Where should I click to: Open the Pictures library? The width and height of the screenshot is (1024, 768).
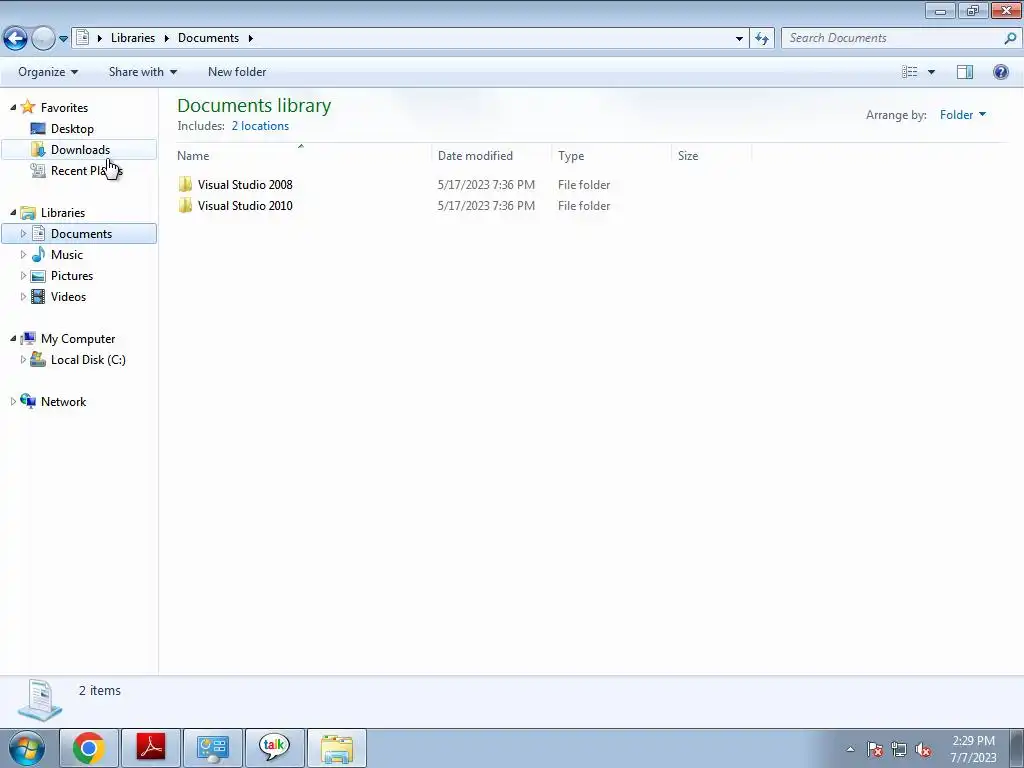(72, 276)
